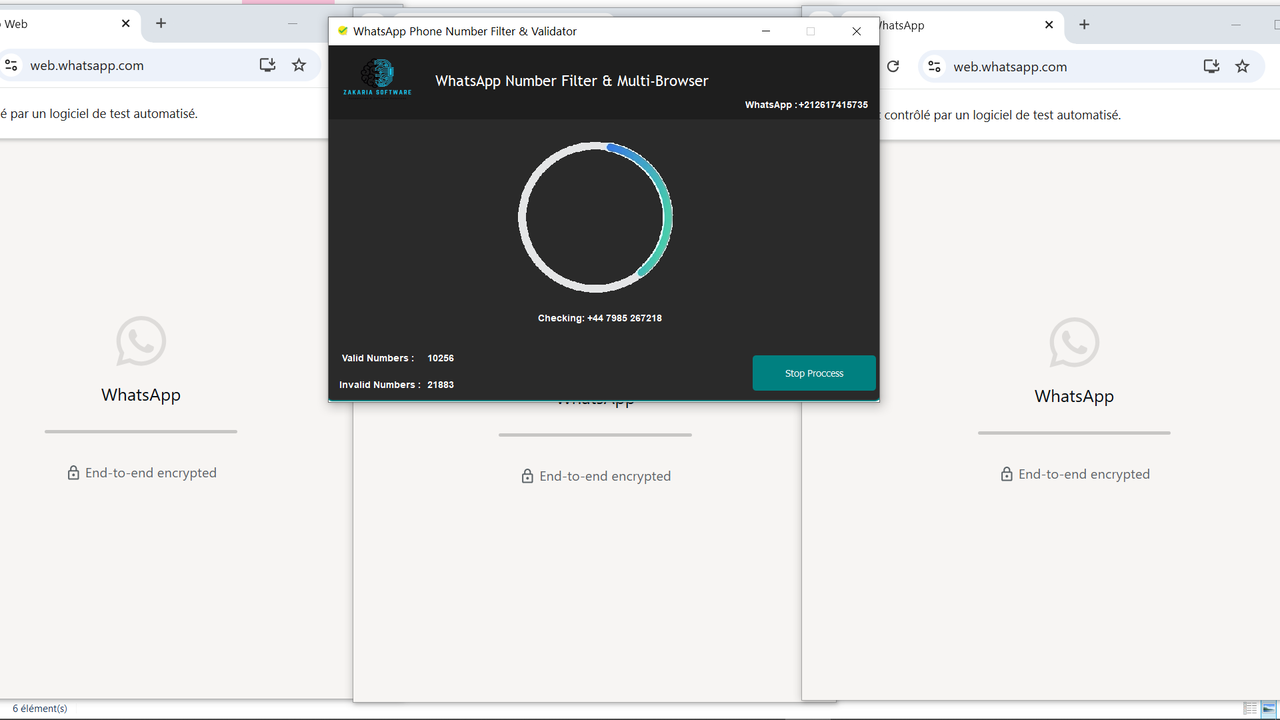Select the "Web" tab in left browser window
The height and width of the screenshot is (720, 1280).
(69, 24)
